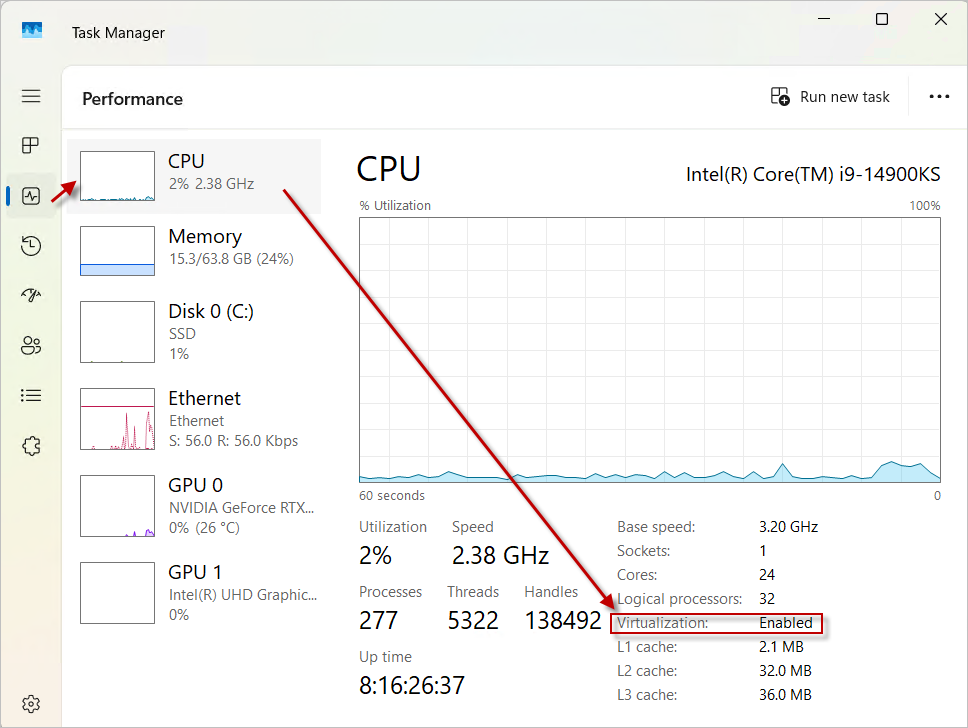The image size is (968, 728).
Task: Show Disk 0 (C:) performance
Action: coord(194,331)
